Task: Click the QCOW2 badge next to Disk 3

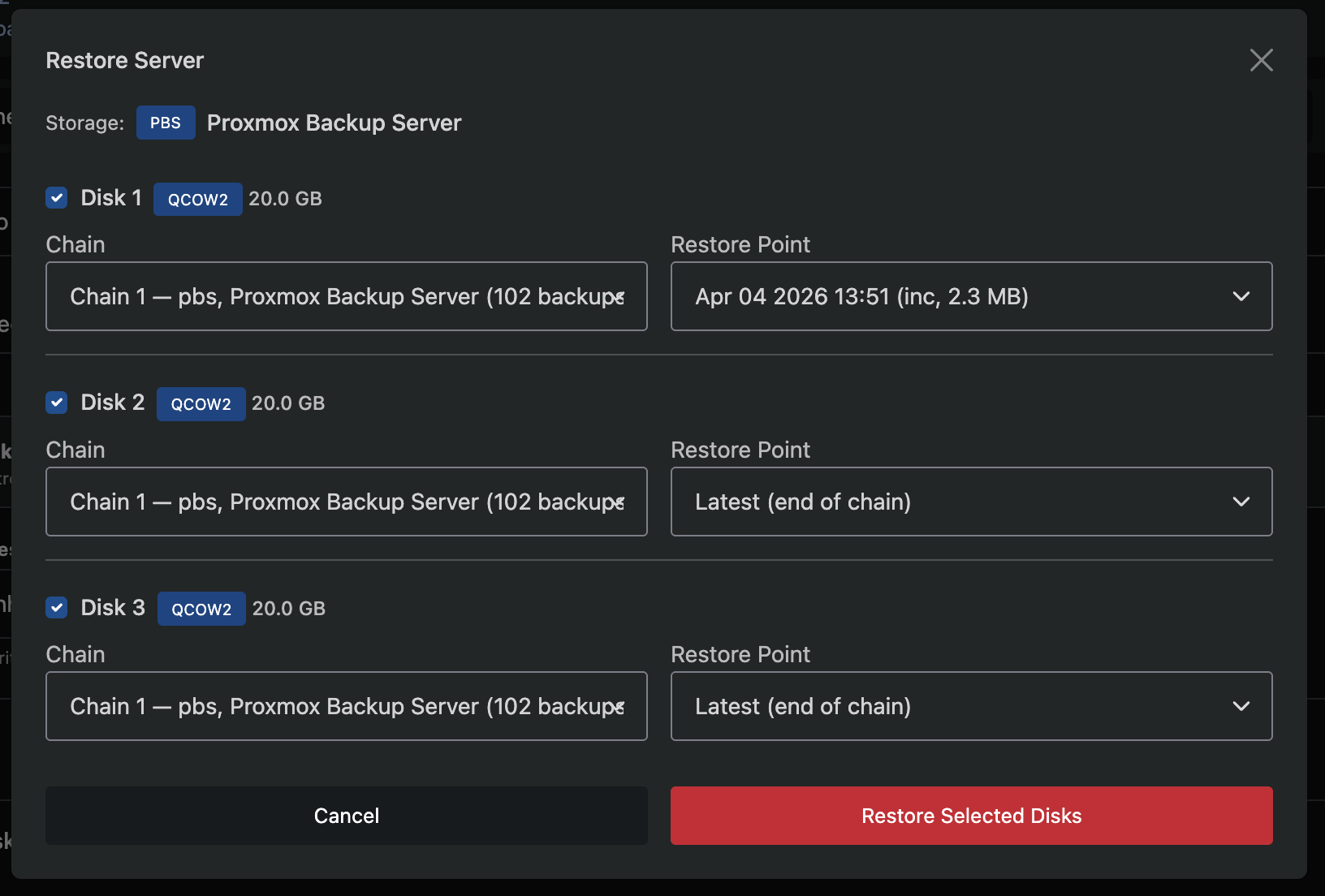Action: (x=201, y=609)
